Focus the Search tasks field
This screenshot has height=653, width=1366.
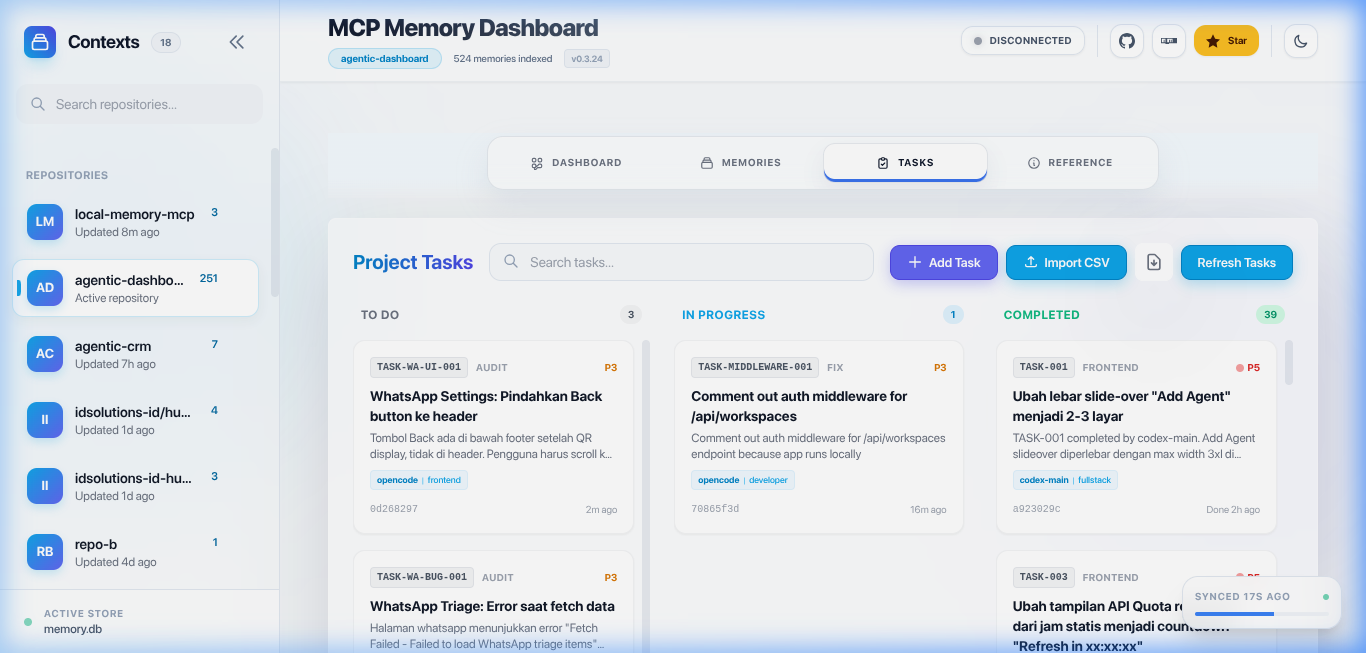[x=681, y=262]
